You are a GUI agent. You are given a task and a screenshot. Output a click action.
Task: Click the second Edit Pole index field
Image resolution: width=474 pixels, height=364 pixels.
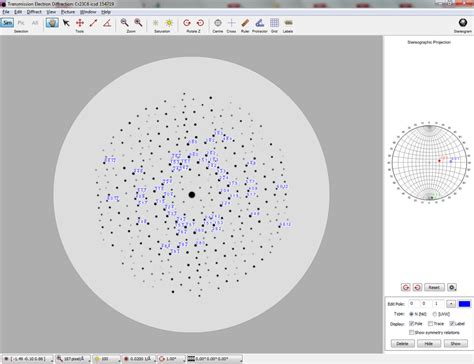426,304
